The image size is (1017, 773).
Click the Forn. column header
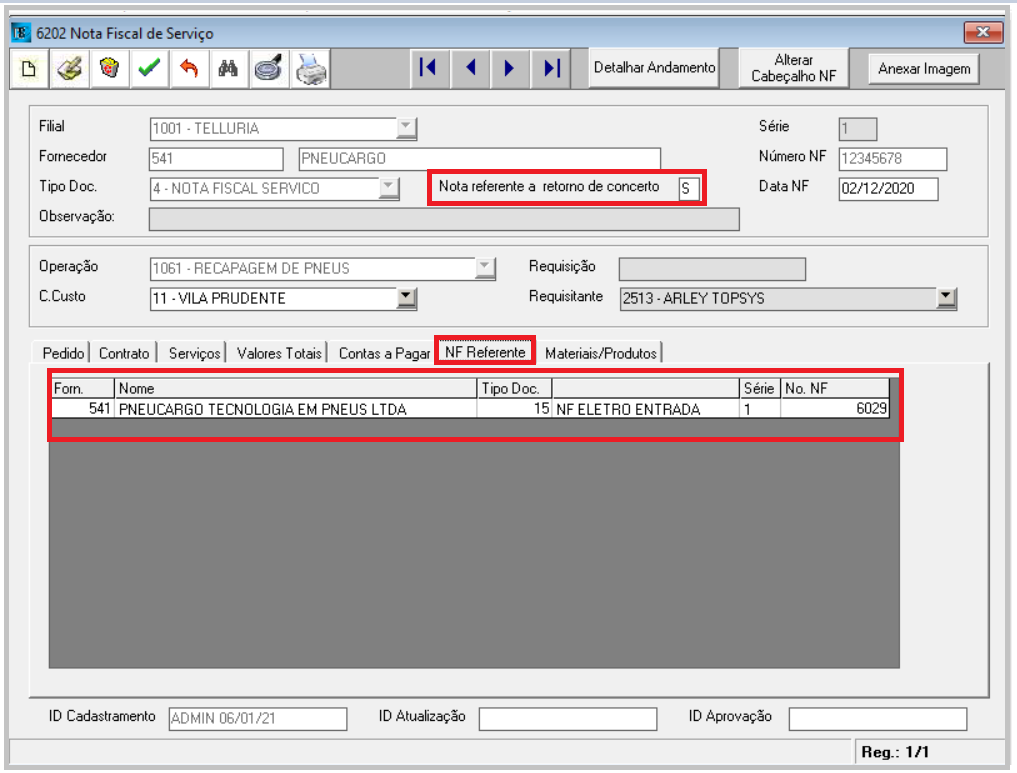82,388
